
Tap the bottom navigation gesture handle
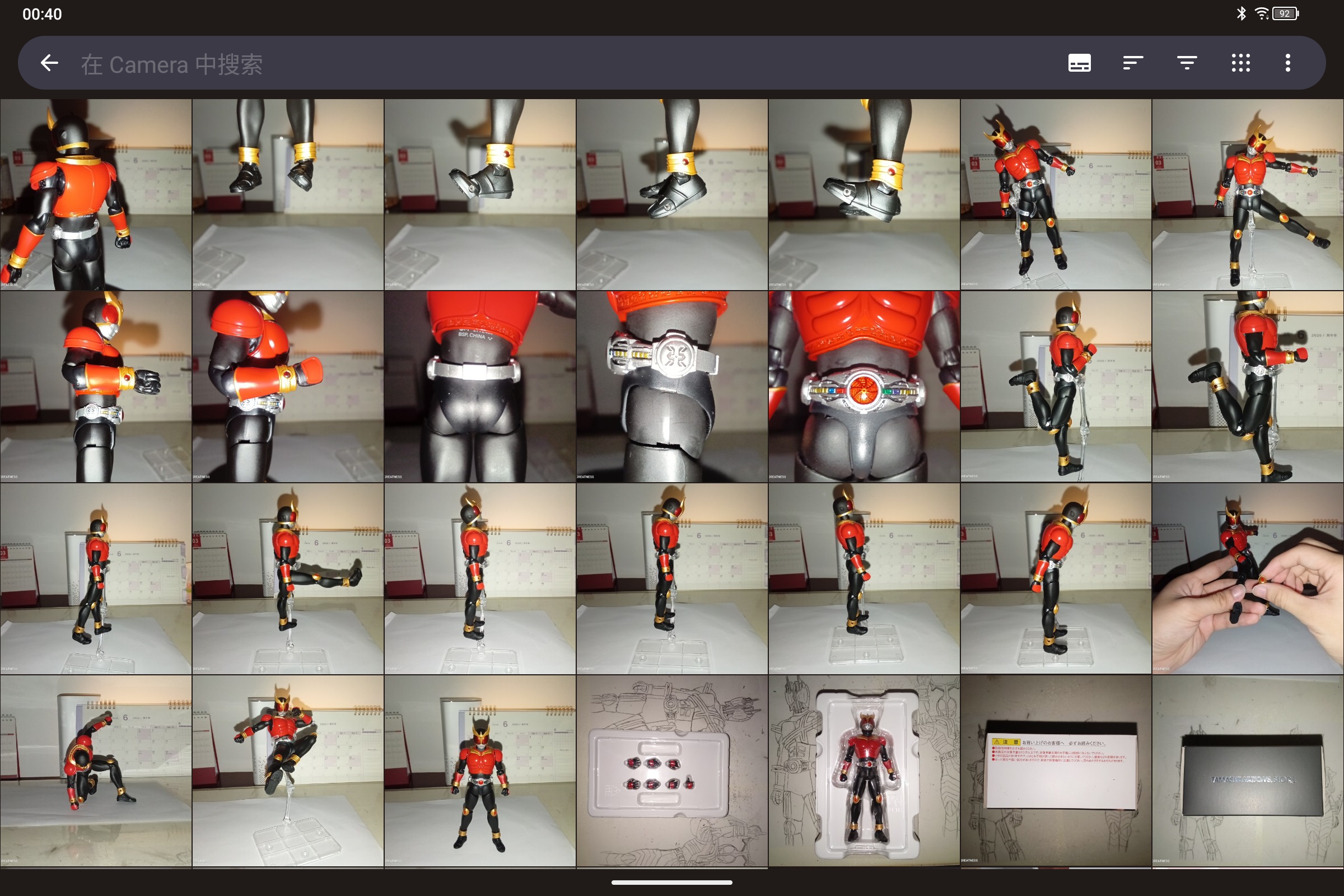click(672, 883)
